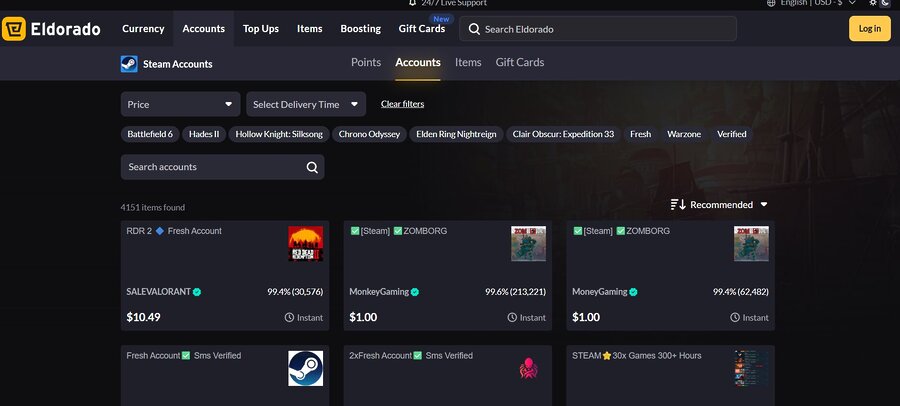900x406 pixels.
Task: Click the Steam icon beside Steam Accounts
Action: pos(129,64)
